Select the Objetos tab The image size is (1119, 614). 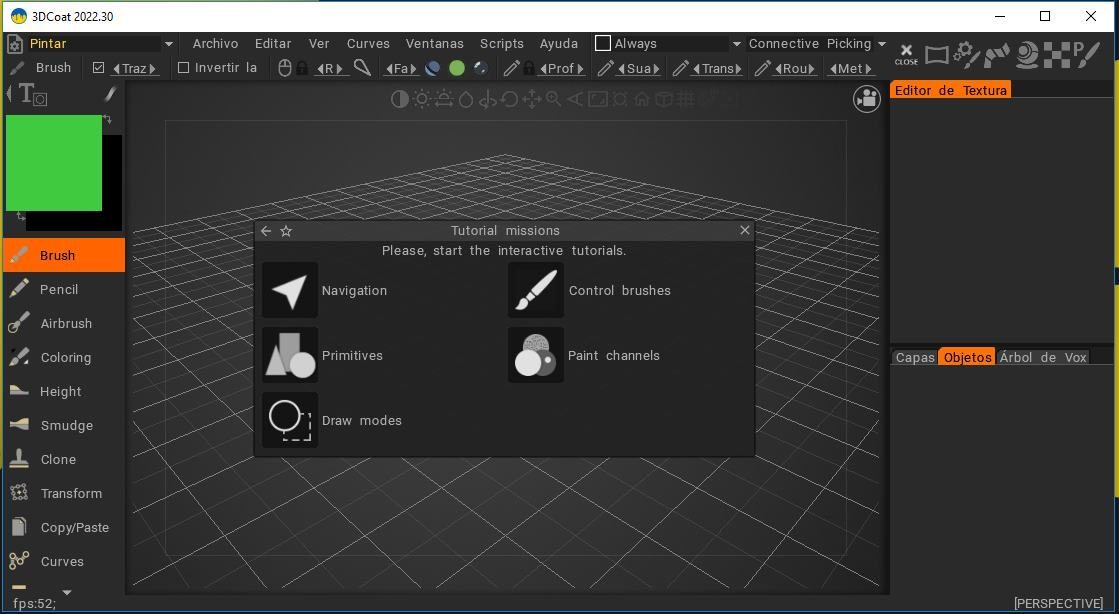pyautogui.click(x=967, y=357)
